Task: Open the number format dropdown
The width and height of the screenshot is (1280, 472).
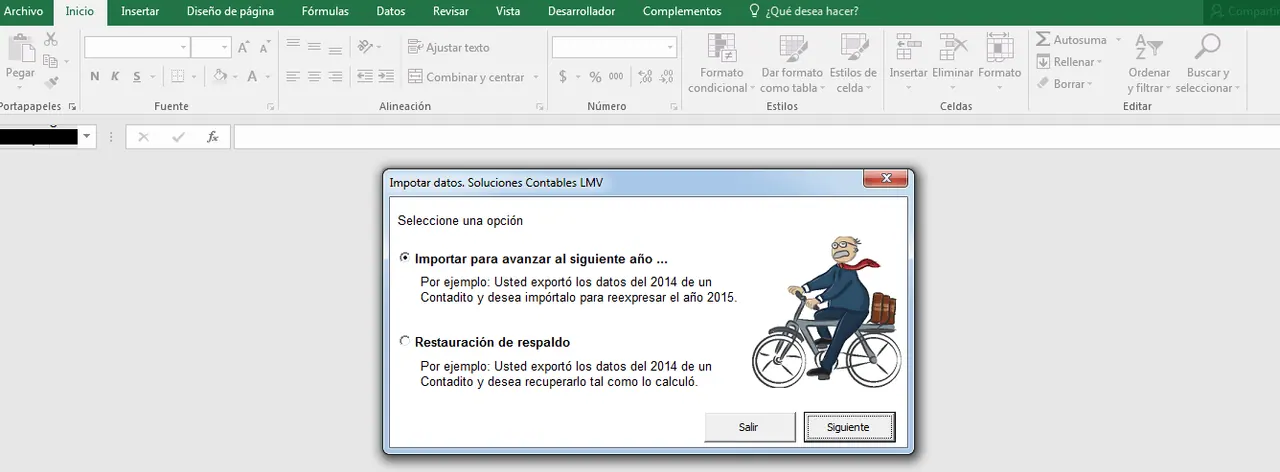Action: (x=671, y=47)
